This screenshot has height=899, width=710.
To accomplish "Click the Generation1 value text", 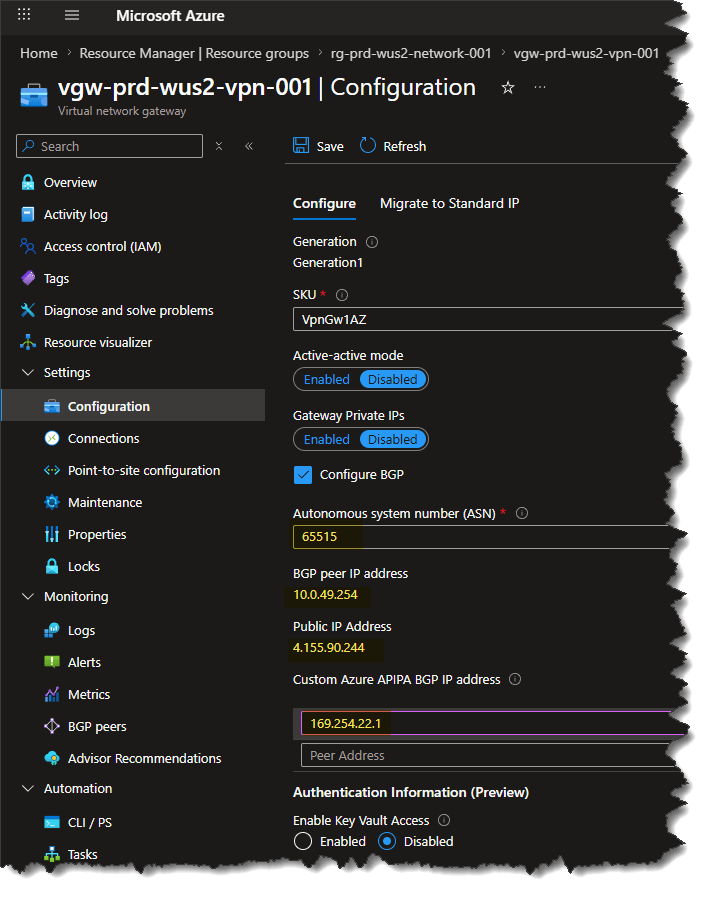I will pos(328,263).
